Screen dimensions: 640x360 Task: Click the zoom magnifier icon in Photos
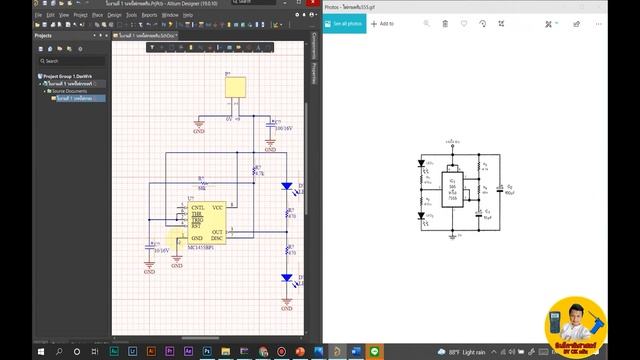(x=427, y=24)
